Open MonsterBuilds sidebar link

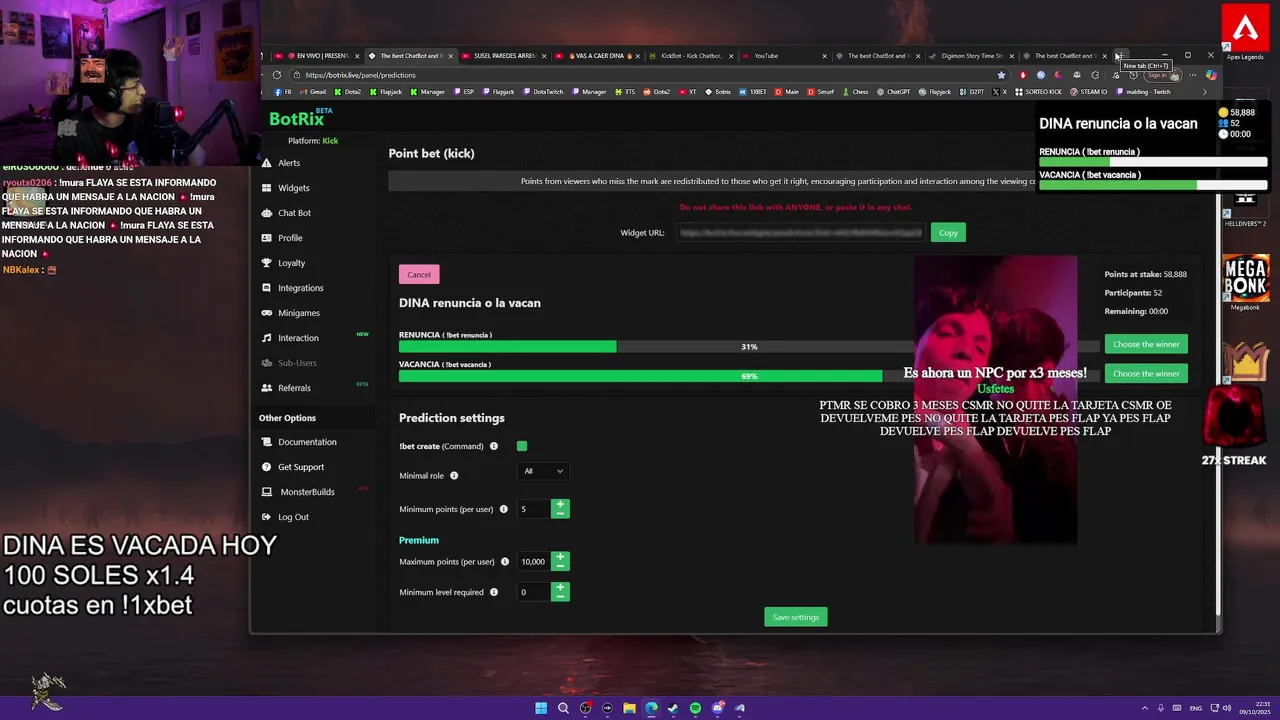pos(298,492)
